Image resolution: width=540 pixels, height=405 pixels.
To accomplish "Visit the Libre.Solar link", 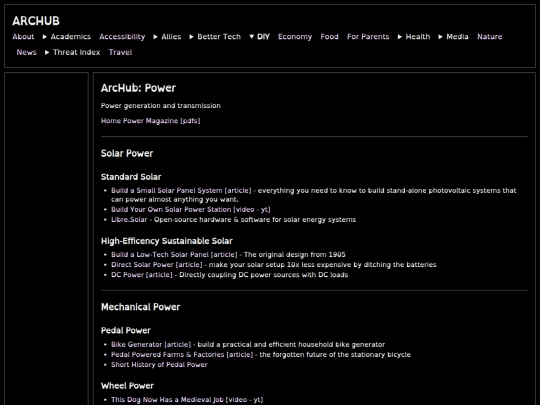I will tap(129, 220).
